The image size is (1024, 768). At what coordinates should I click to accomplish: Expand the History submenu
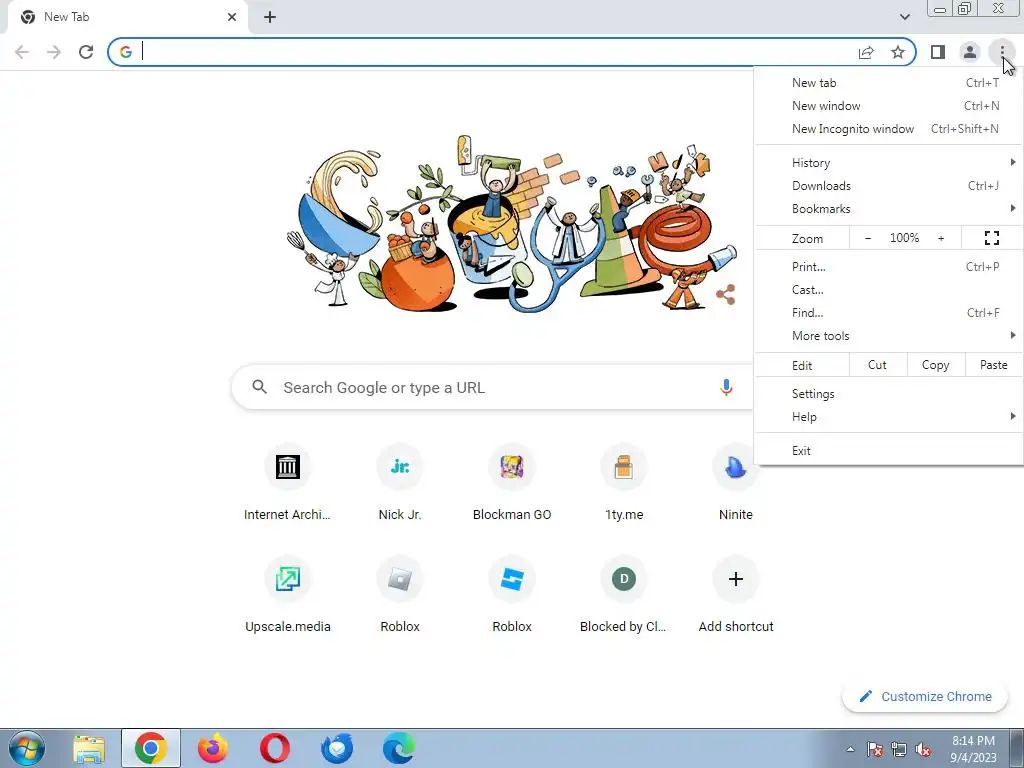click(889, 163)
